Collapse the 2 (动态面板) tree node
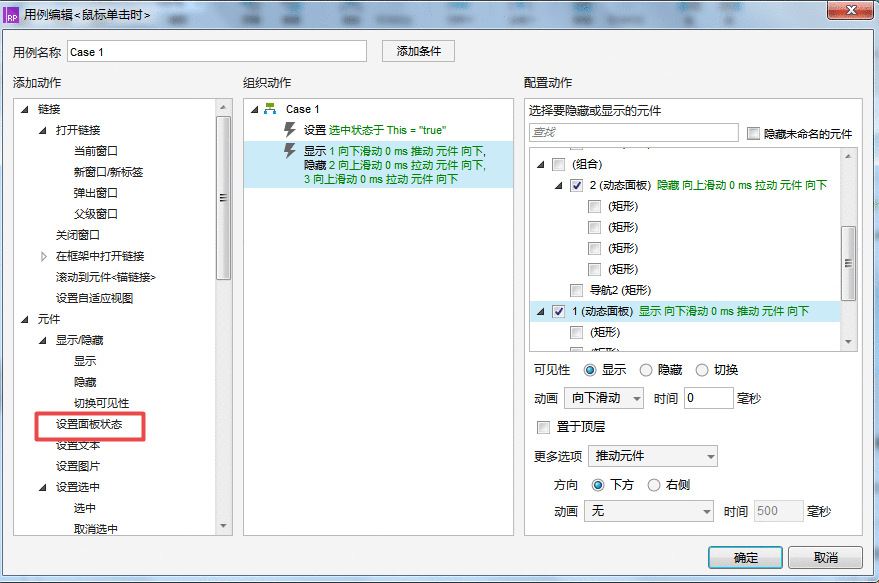 pyautogui.click(x=558, y=186)
